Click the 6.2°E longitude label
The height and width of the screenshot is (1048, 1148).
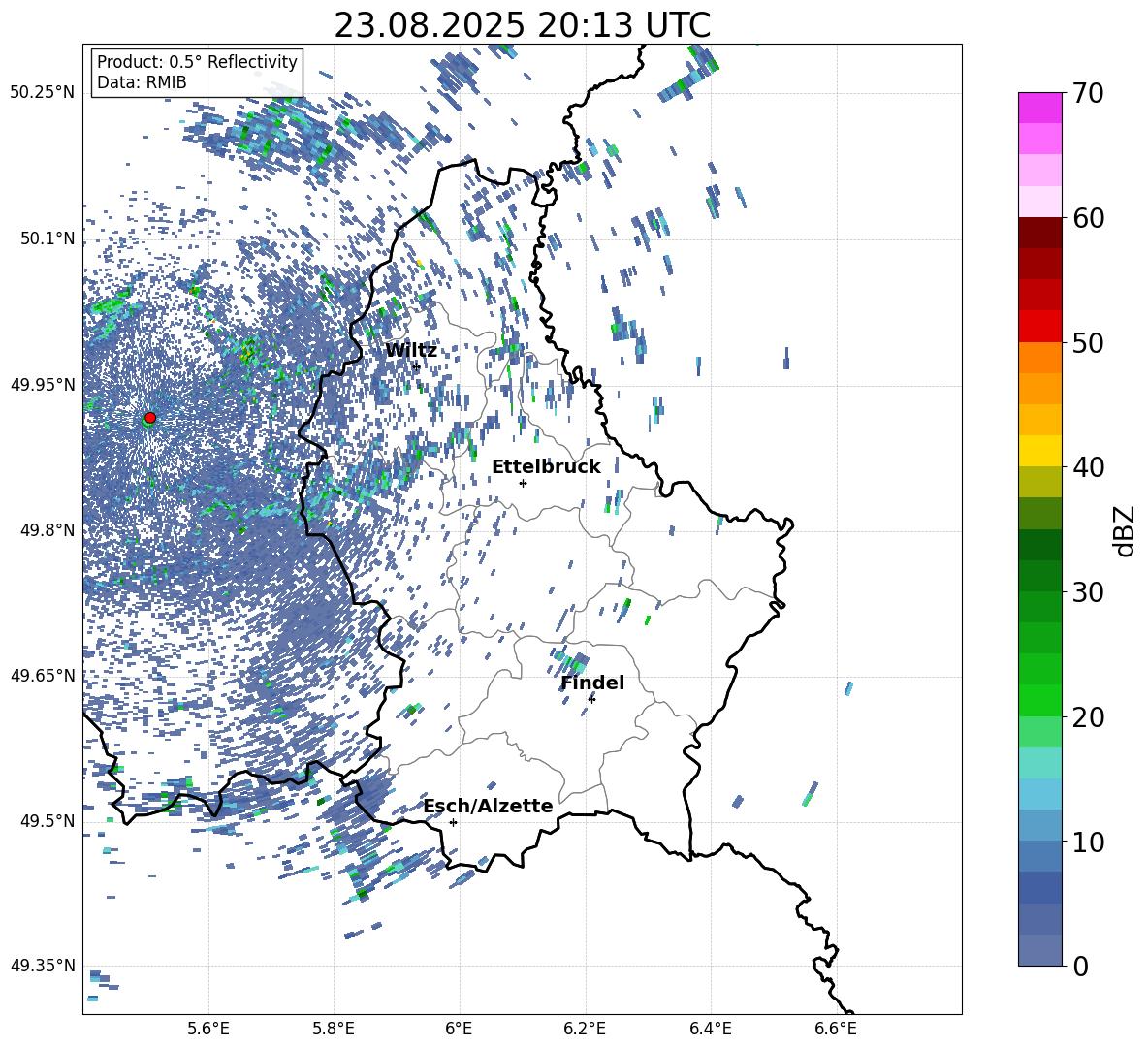point(585,1030)
